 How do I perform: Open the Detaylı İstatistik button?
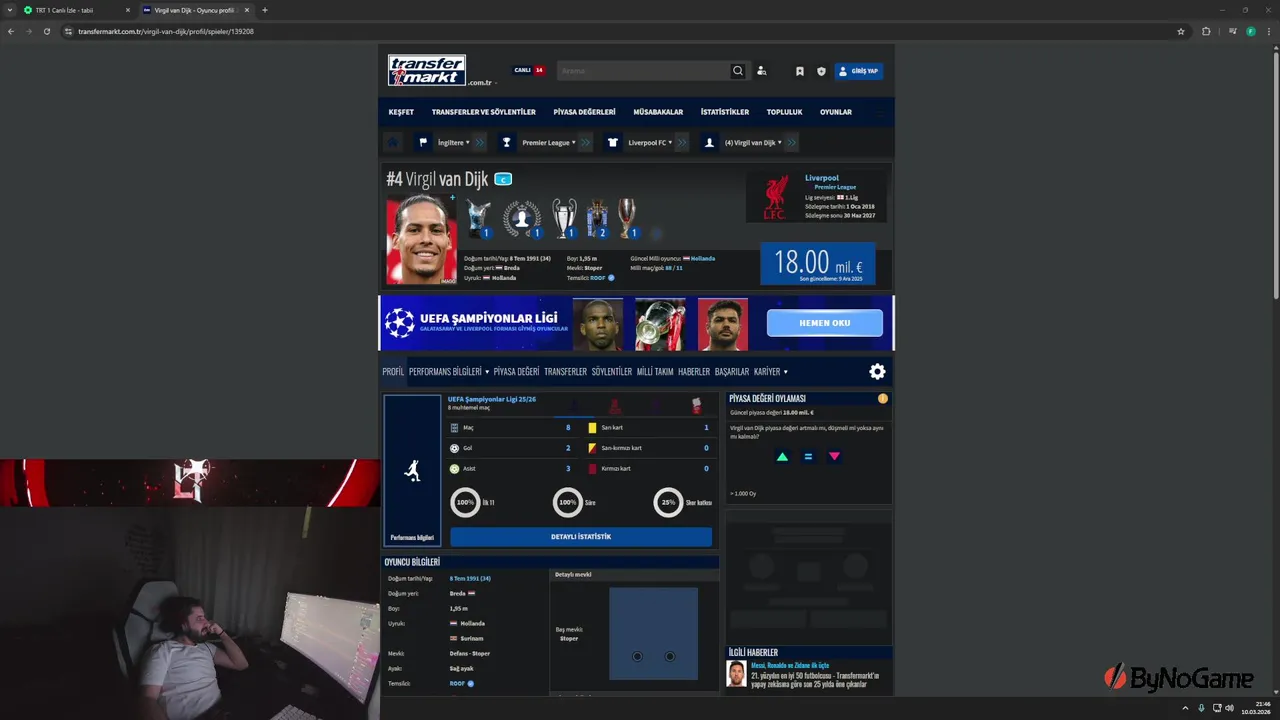pos(581,537)
